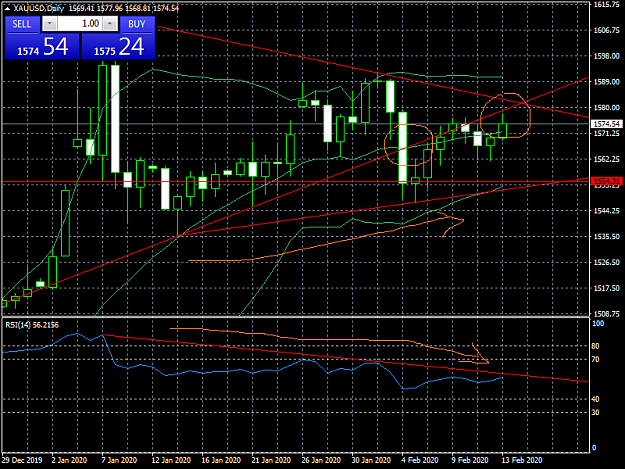Click the 1589.00 price axis label
The image size is (625, 469).
click(x=607, y=82)
